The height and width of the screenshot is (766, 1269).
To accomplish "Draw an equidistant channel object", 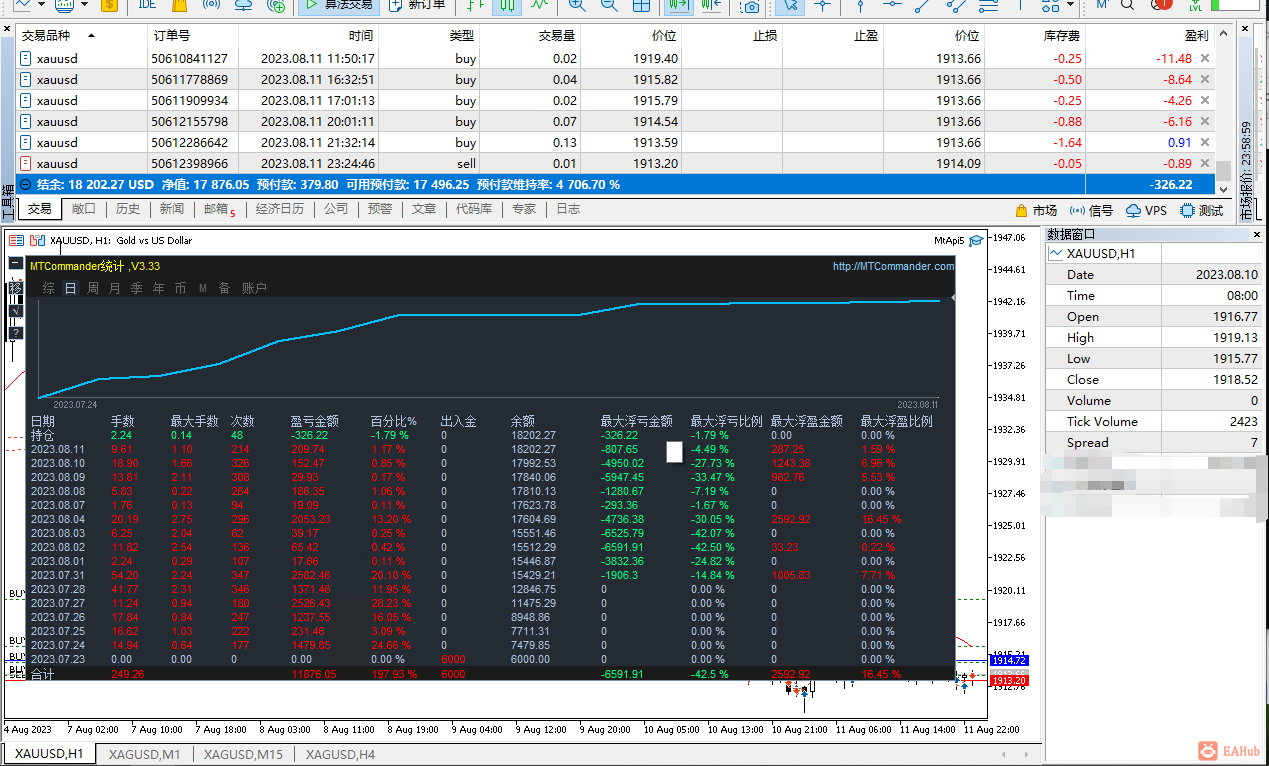I will pos(956,5).
